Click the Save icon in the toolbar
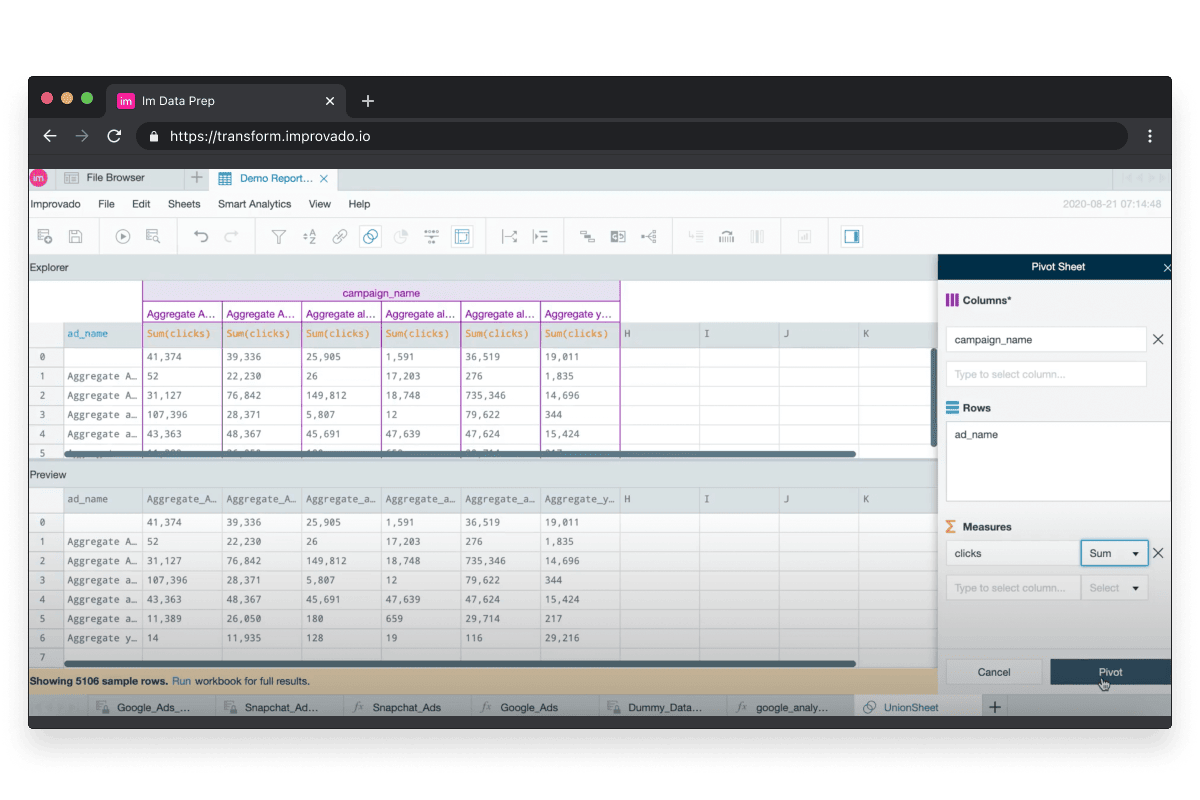Image resolution: width=1200 pixels, height=800 pixels. [75, 236]
